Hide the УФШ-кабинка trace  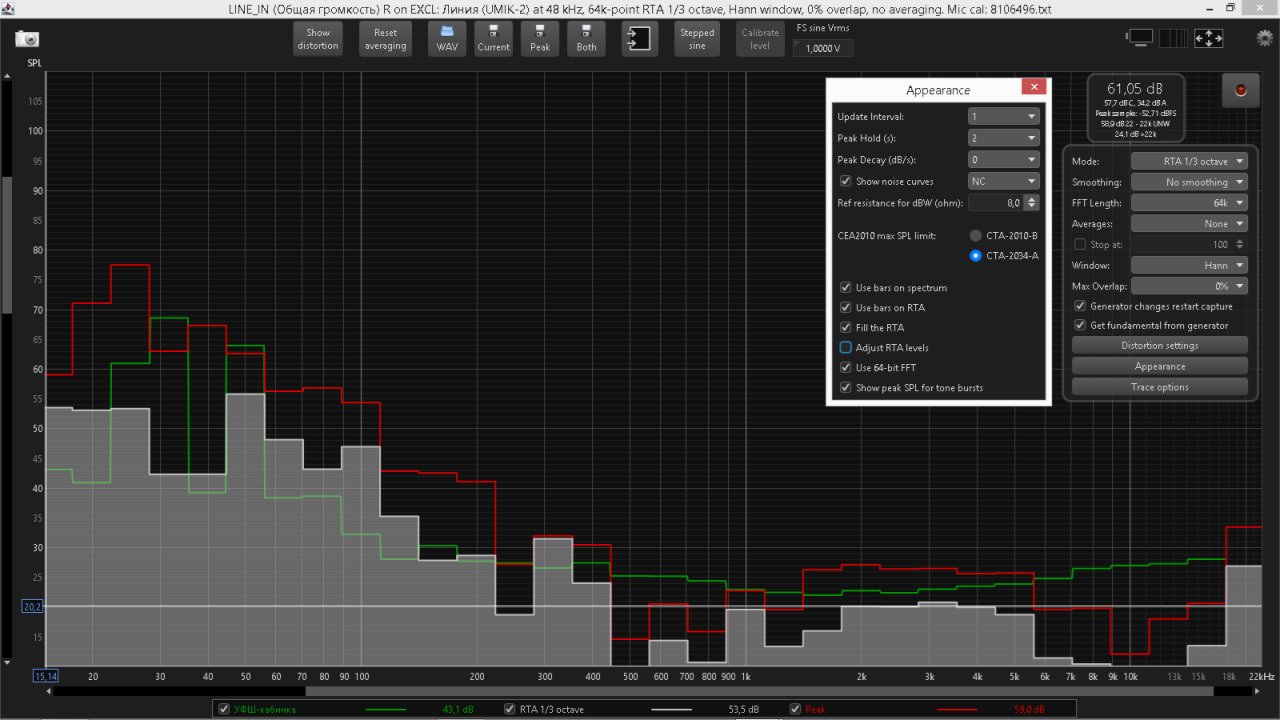pos(223,710)
